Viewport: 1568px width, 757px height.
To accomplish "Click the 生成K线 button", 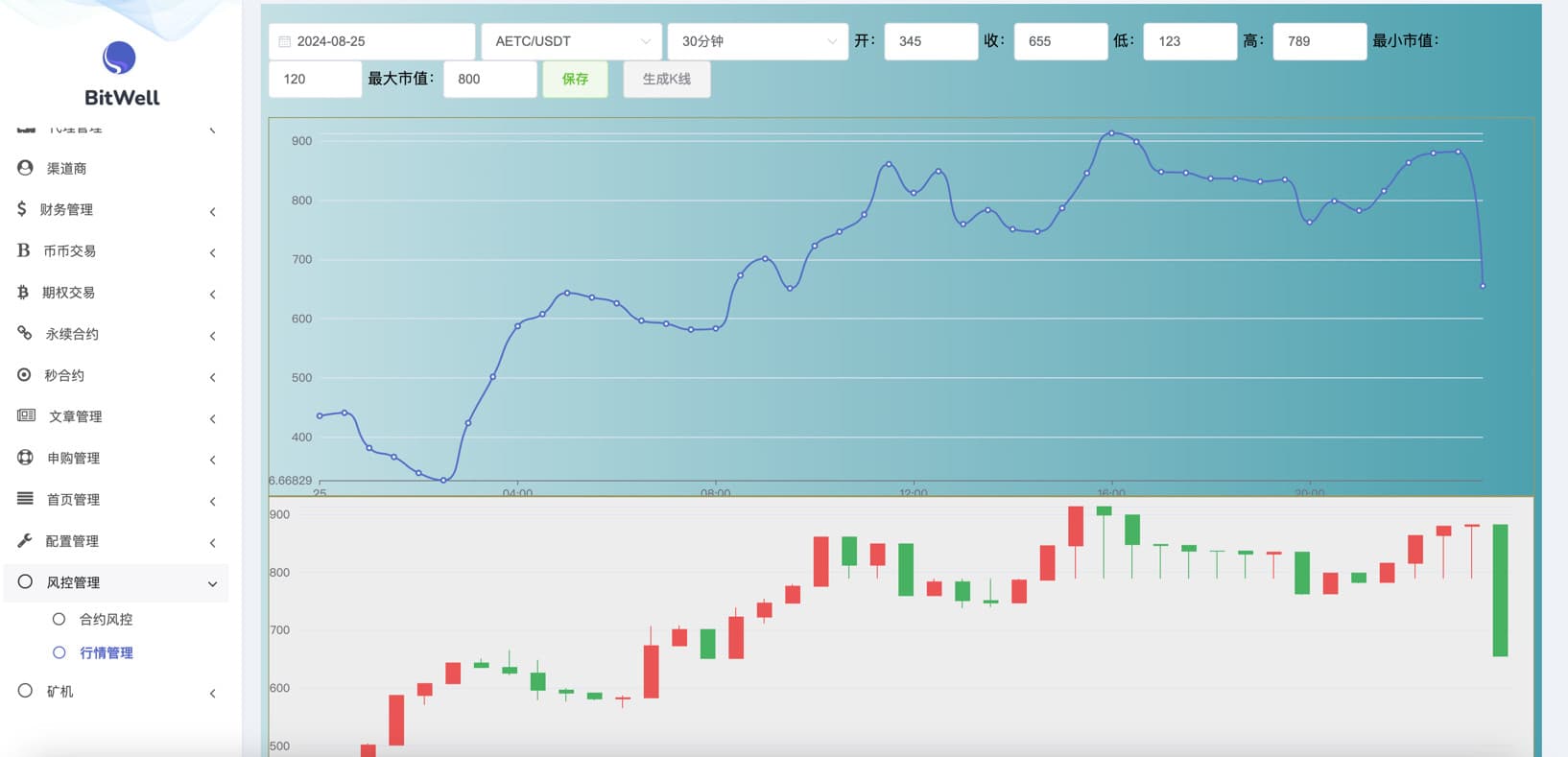I will tap(666, 79).
